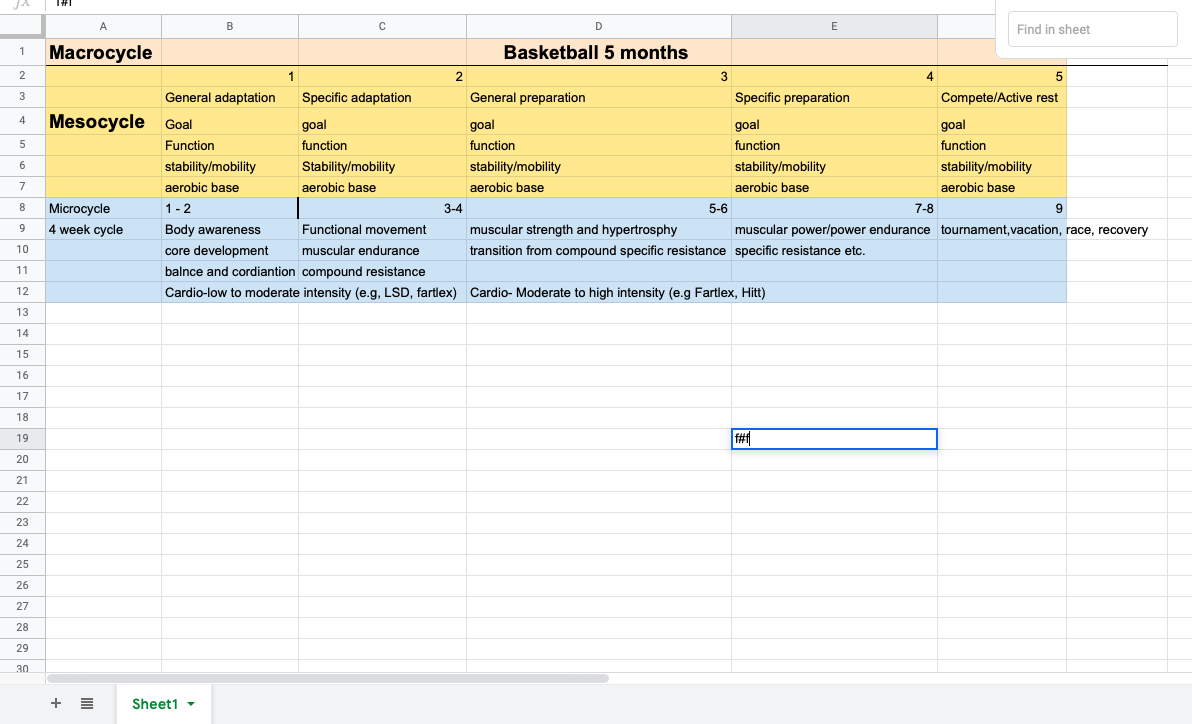Select the Basketball 5 months title cell
The image size is (1192, 724).
(x=598, y=51)
